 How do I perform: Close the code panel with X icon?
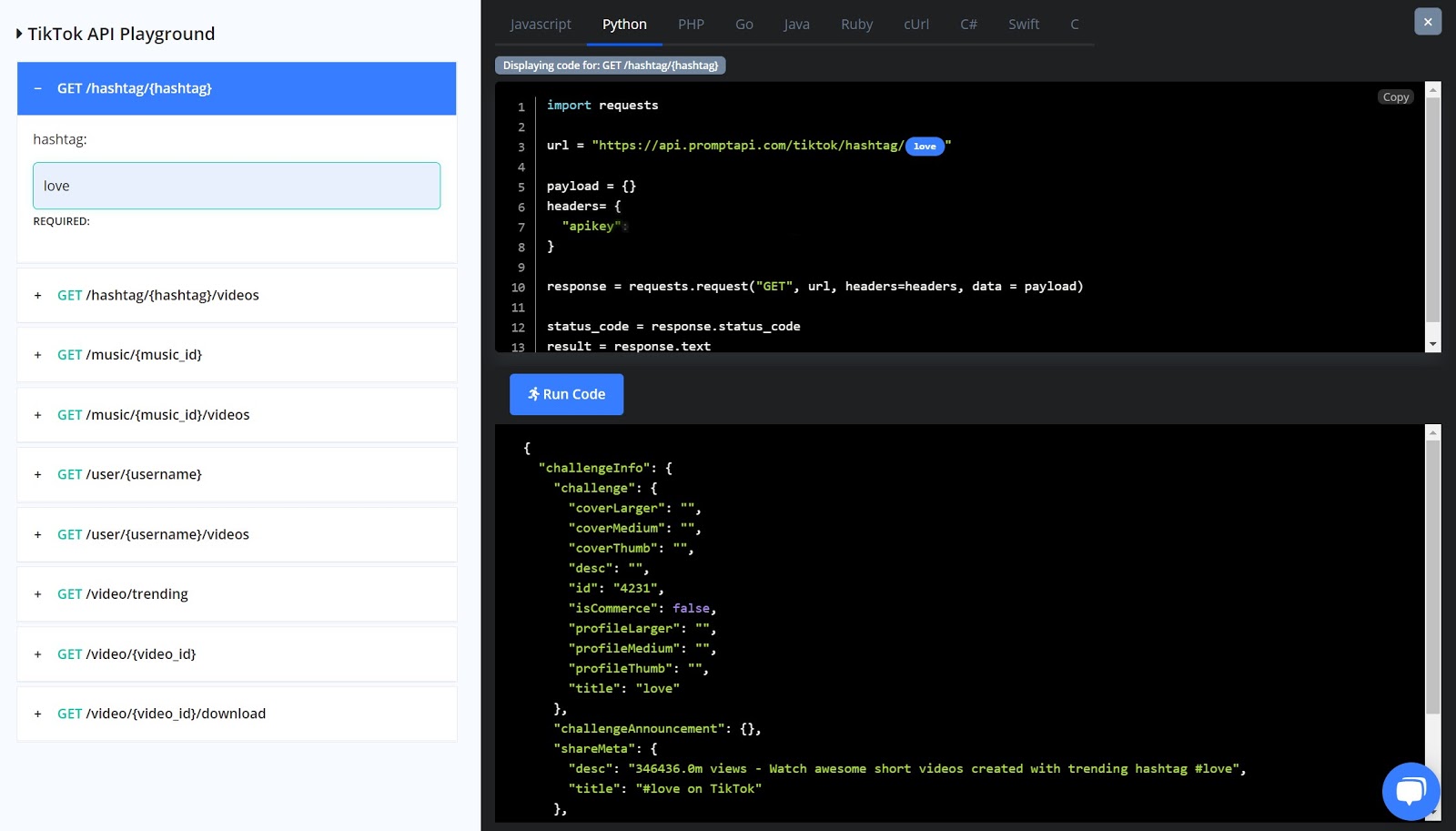tap(1428, 22)
